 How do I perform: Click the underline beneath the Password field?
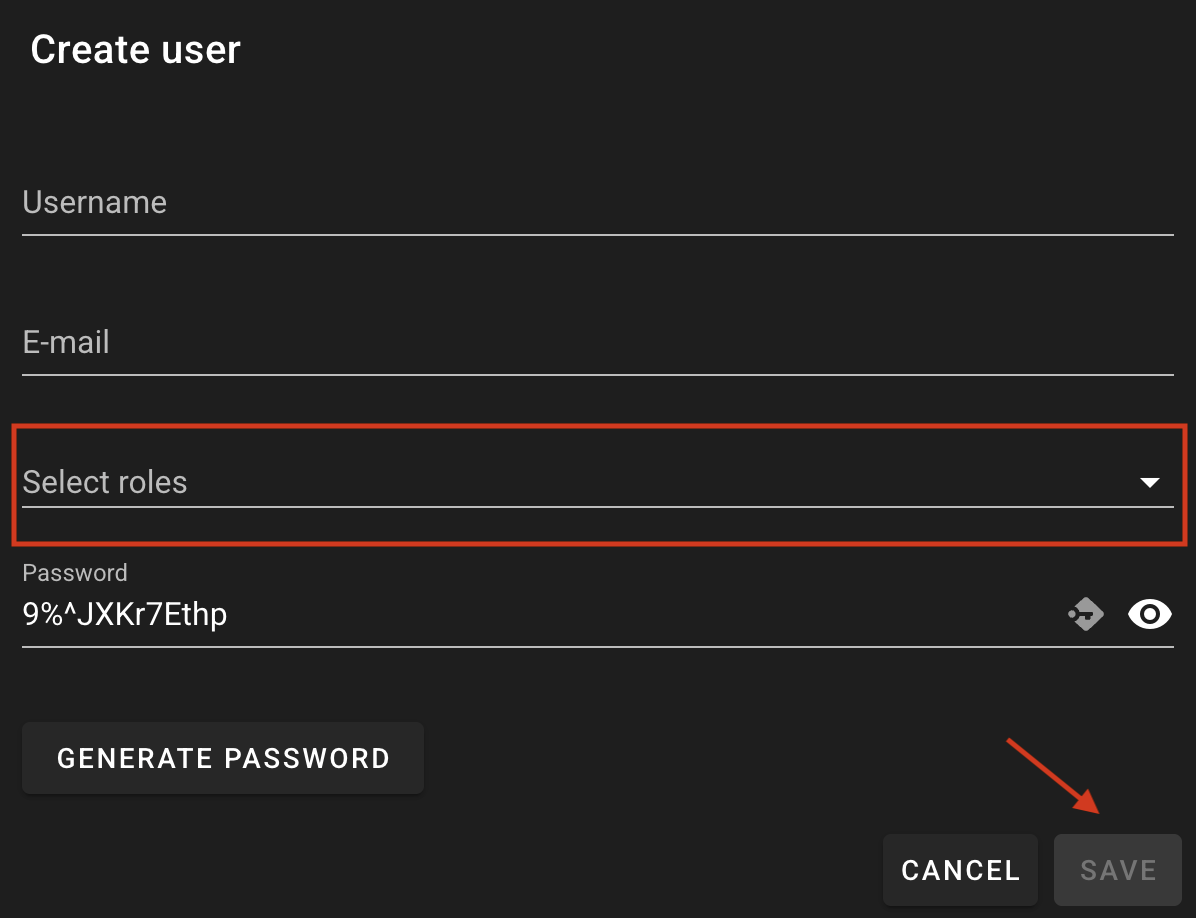[x=598, y=647]
